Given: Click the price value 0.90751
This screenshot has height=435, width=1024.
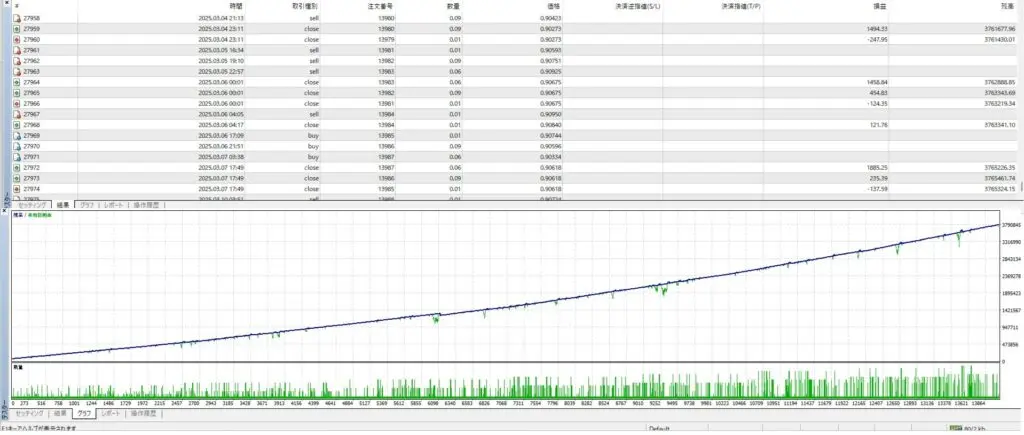Looking at the screenshot, I should [551, 61].
